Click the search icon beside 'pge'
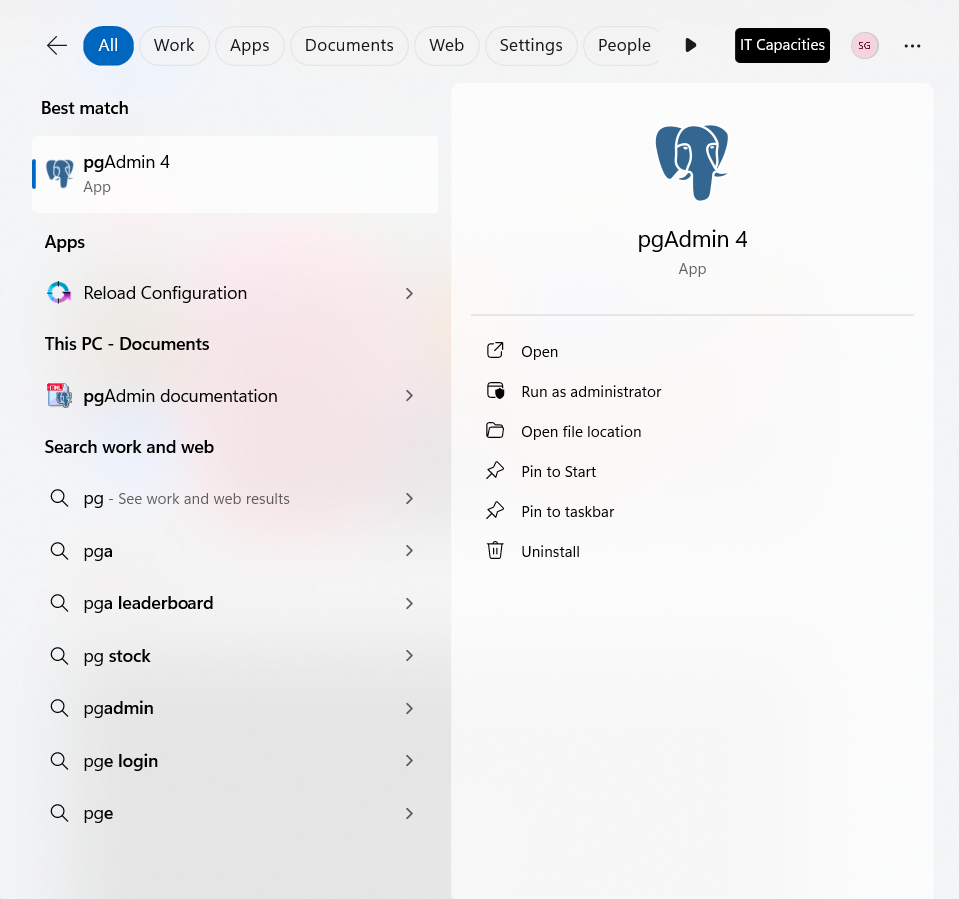 [x=59, y=813]
